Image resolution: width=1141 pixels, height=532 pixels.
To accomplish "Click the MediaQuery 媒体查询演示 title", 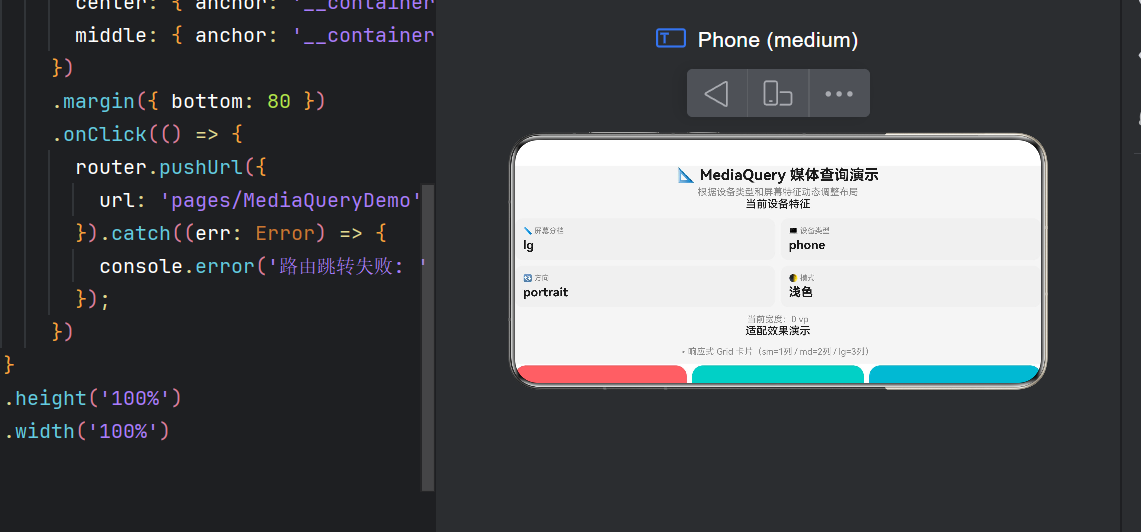I will tap(778, 175).
